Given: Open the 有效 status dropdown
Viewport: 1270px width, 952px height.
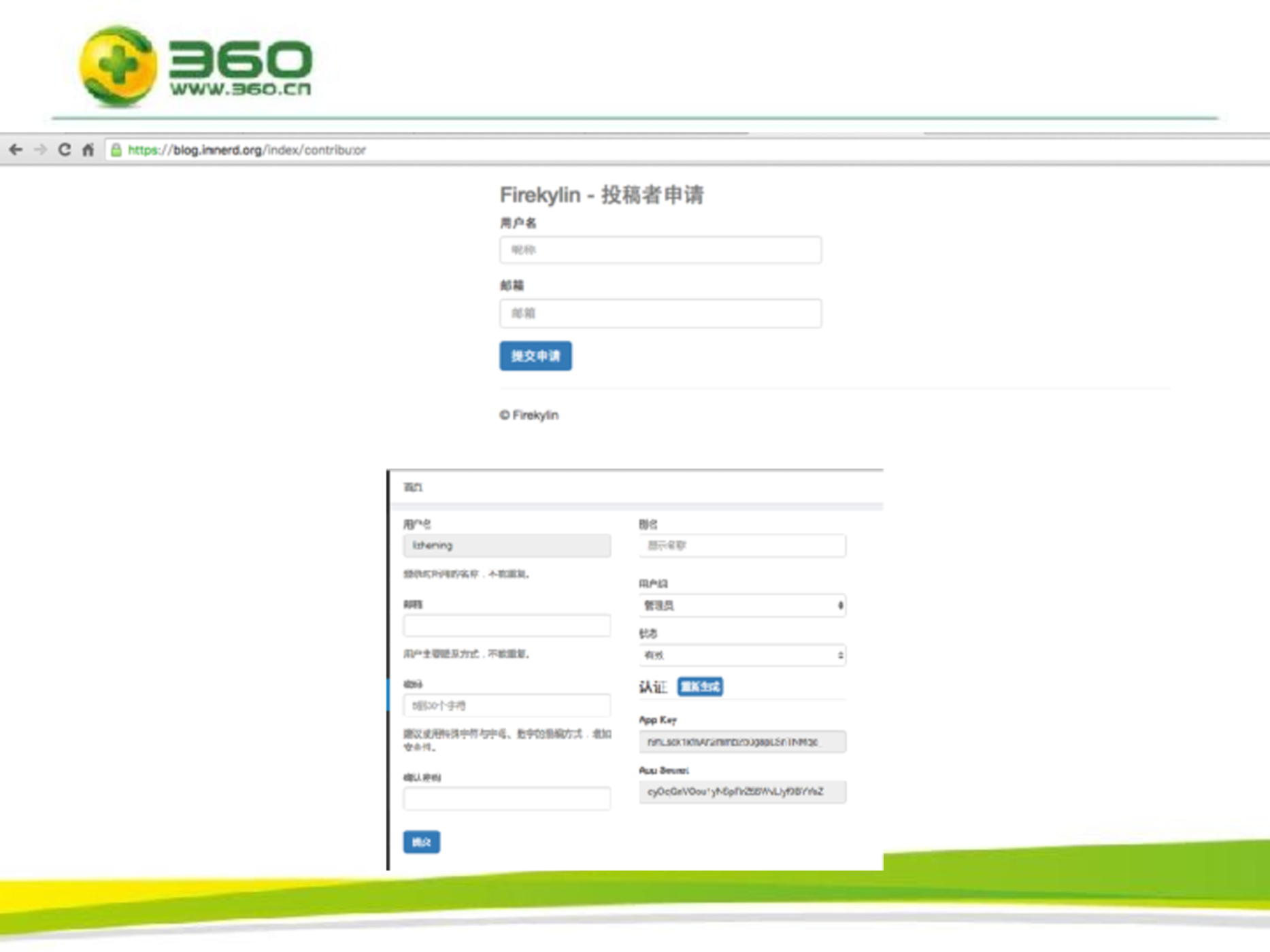Looking at the screenshot, I should 741,656.
